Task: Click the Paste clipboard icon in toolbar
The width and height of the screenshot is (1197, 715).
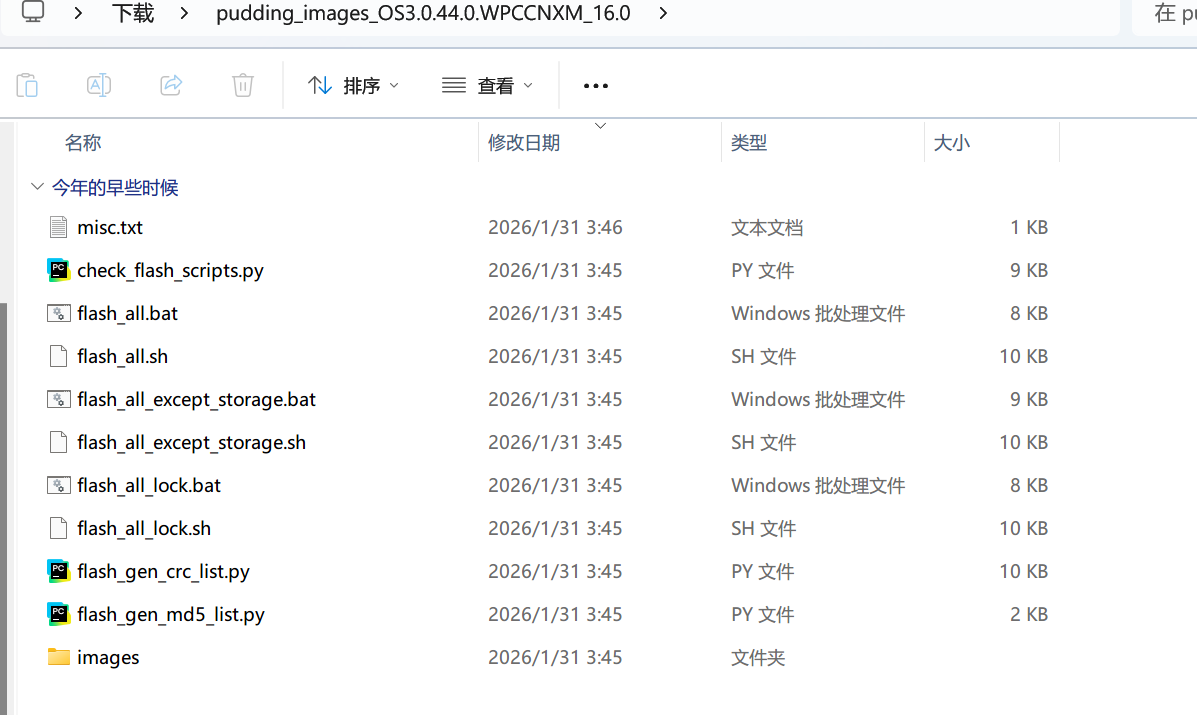Action: [x=27, y=86]
